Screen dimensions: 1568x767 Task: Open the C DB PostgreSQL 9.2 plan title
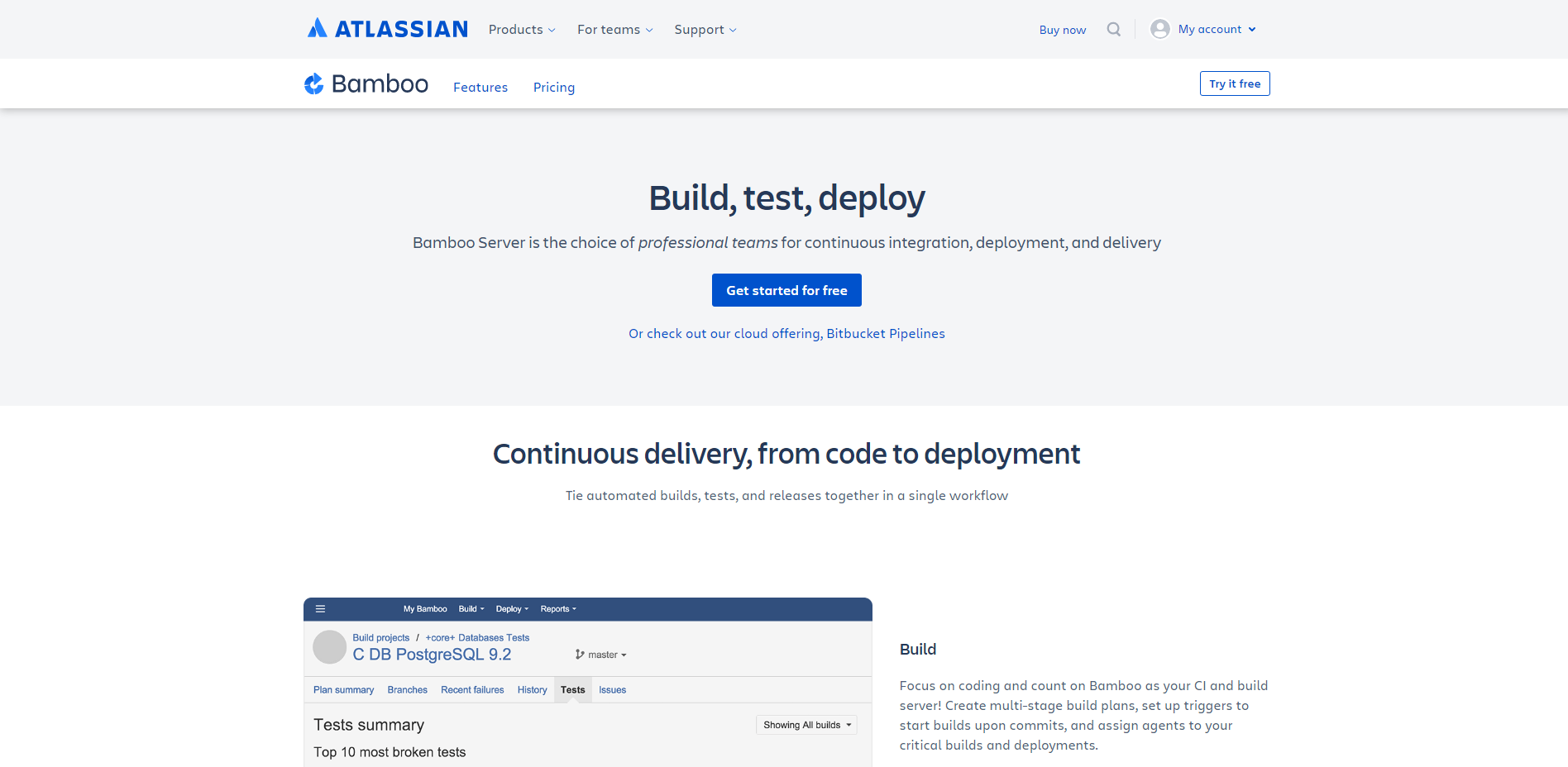(432, 655)
